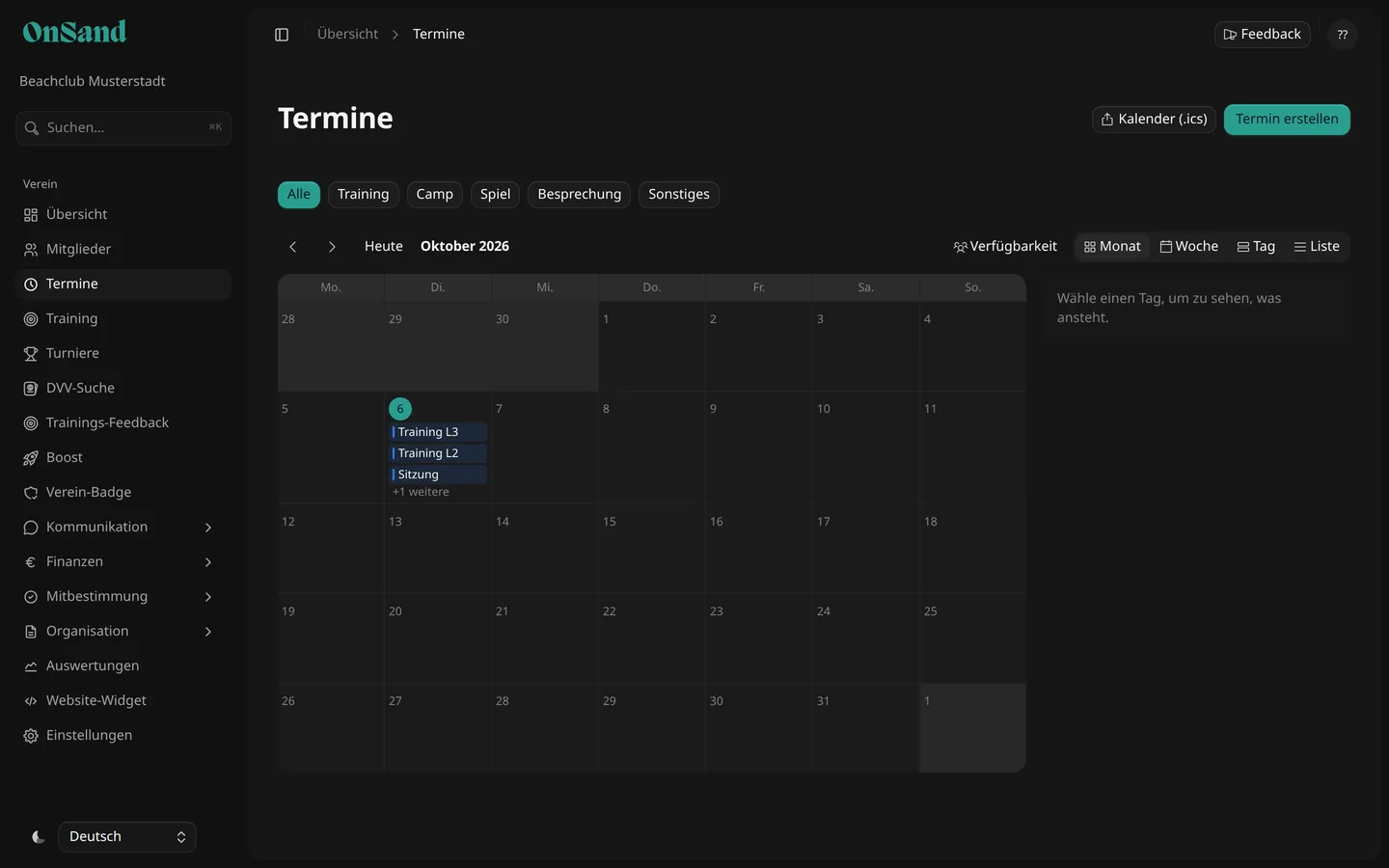Expand Organisation submenu
The image size is (1389, 868).
click(123, 631)
